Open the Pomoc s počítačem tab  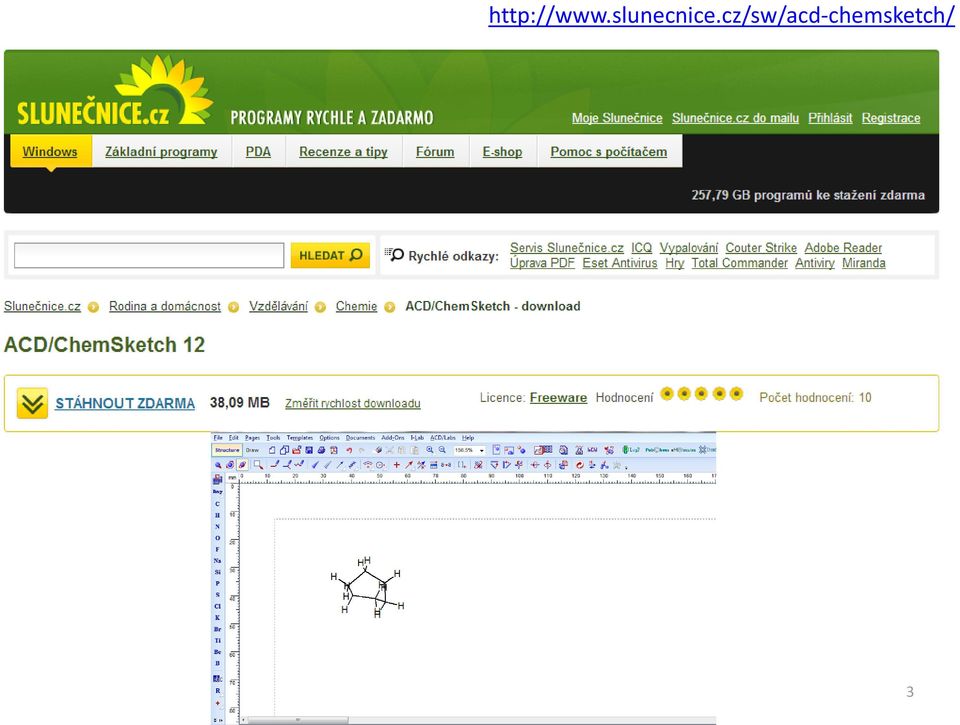tap(609, 151)
